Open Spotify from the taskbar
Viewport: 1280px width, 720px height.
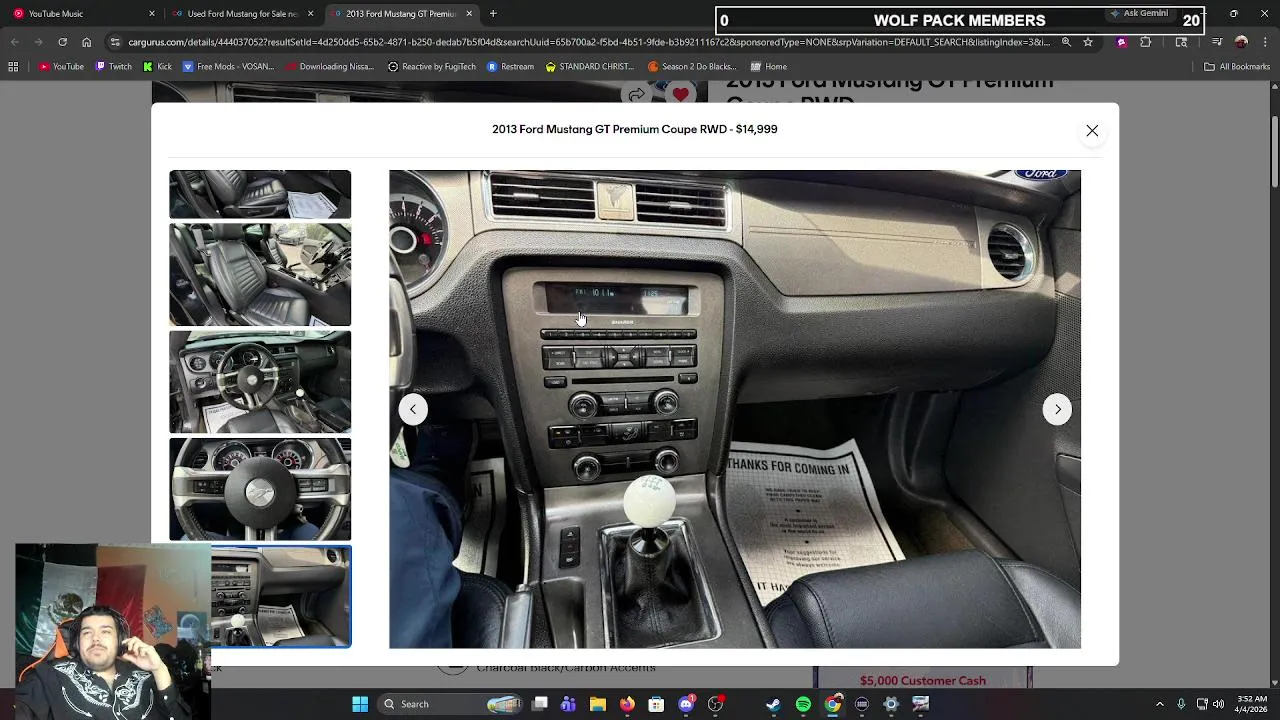(x=803, y=704)
